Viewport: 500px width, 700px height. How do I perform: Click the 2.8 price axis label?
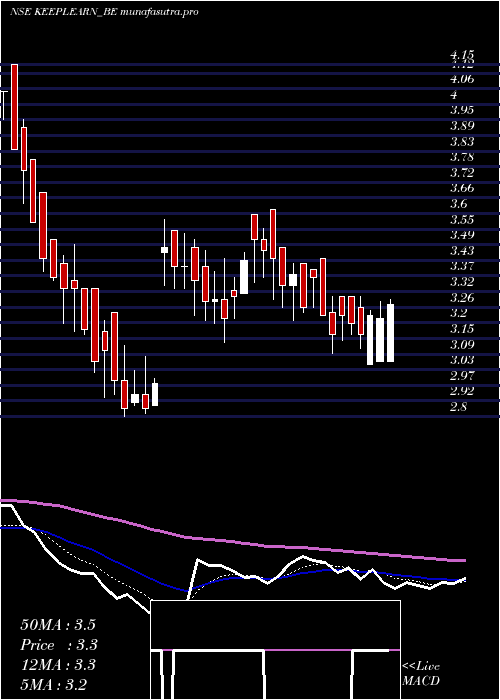[x=458, y=407]
